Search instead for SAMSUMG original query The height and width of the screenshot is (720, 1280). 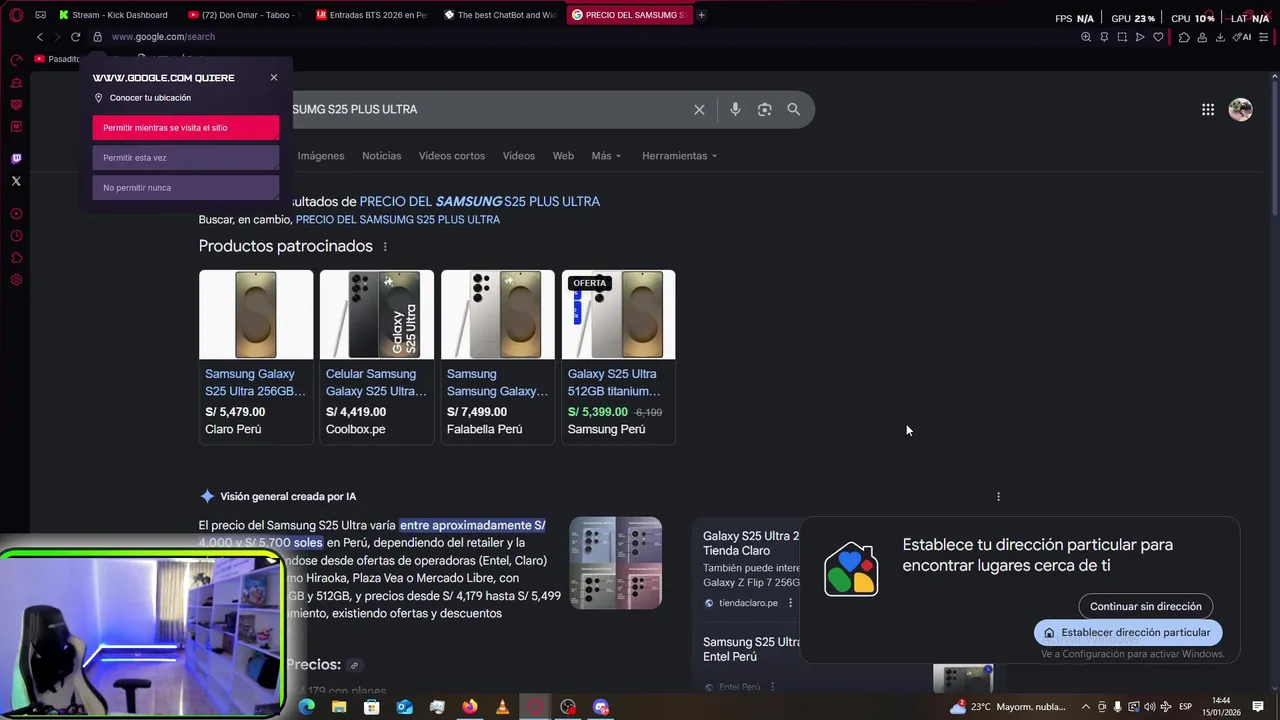(x=398, y=220)
